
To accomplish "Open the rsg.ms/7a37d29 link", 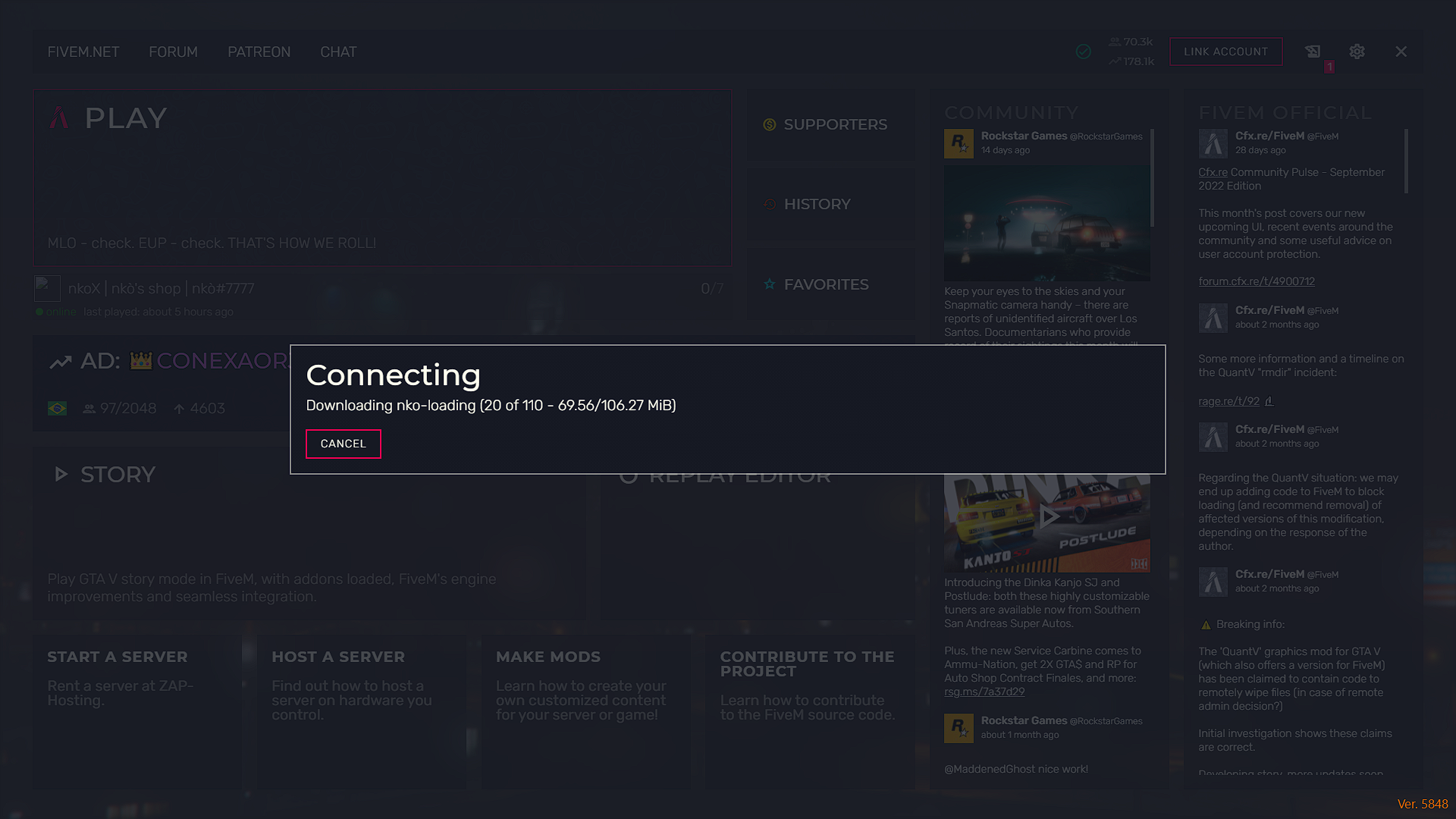I will [x=984, y=692].
